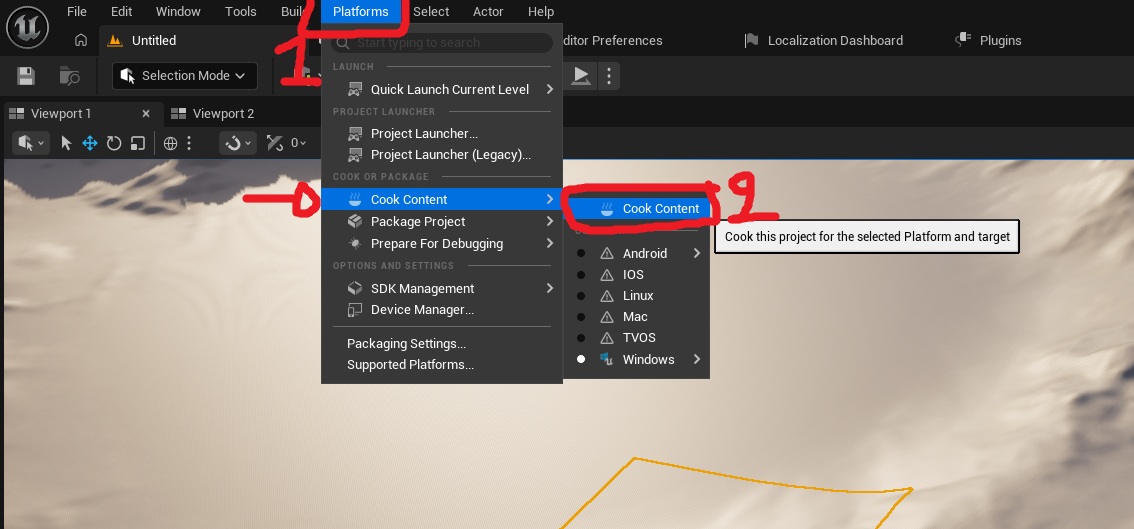Select the Mac platform radio bullet
This screenshot has width=1134, height=529.
581,317
